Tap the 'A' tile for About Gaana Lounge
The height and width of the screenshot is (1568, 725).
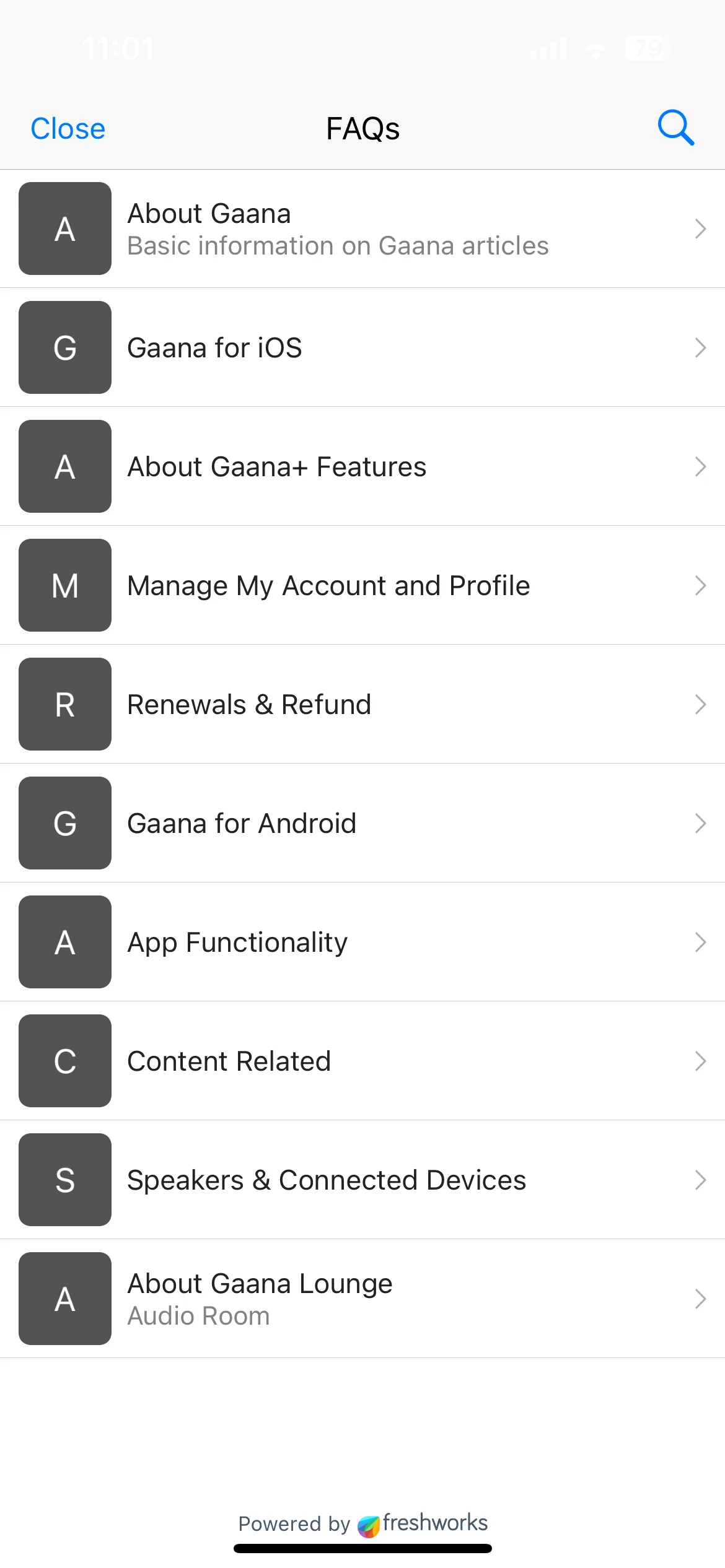tap(65, 1299)
